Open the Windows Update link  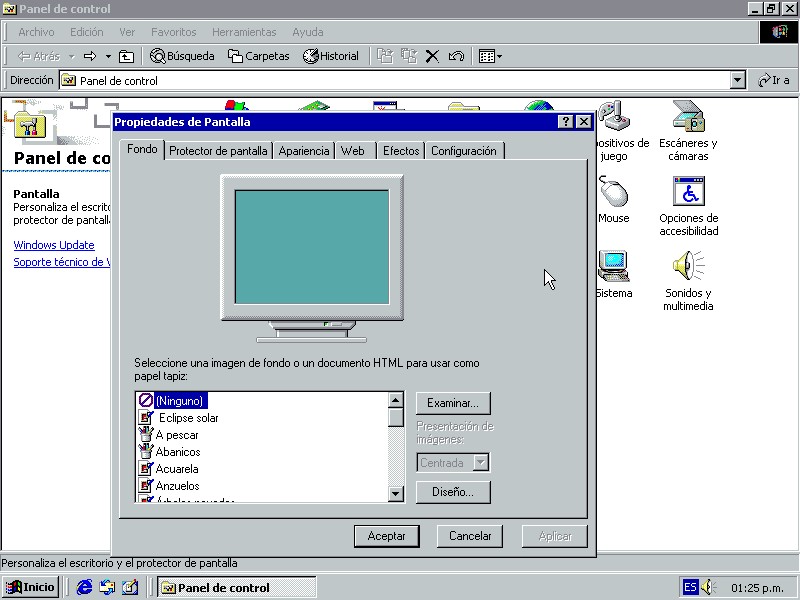[54, 245]
